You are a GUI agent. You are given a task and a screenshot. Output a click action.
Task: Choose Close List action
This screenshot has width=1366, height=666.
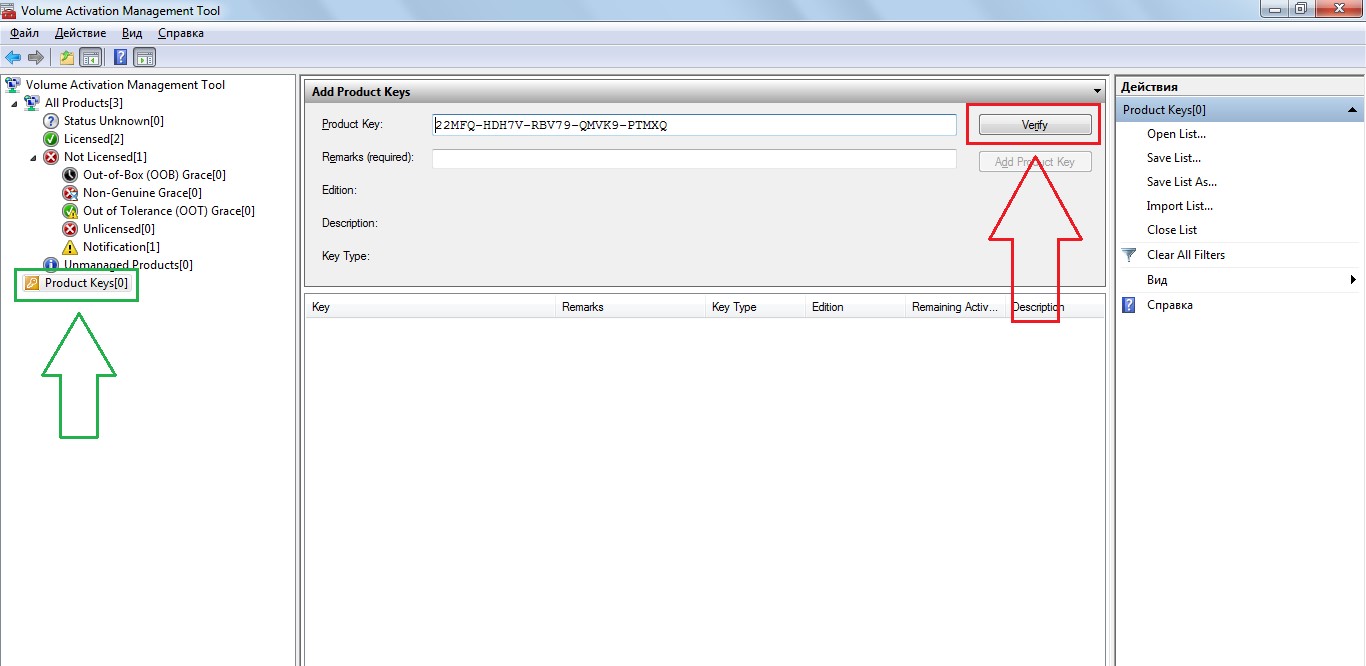[1172, 230]
